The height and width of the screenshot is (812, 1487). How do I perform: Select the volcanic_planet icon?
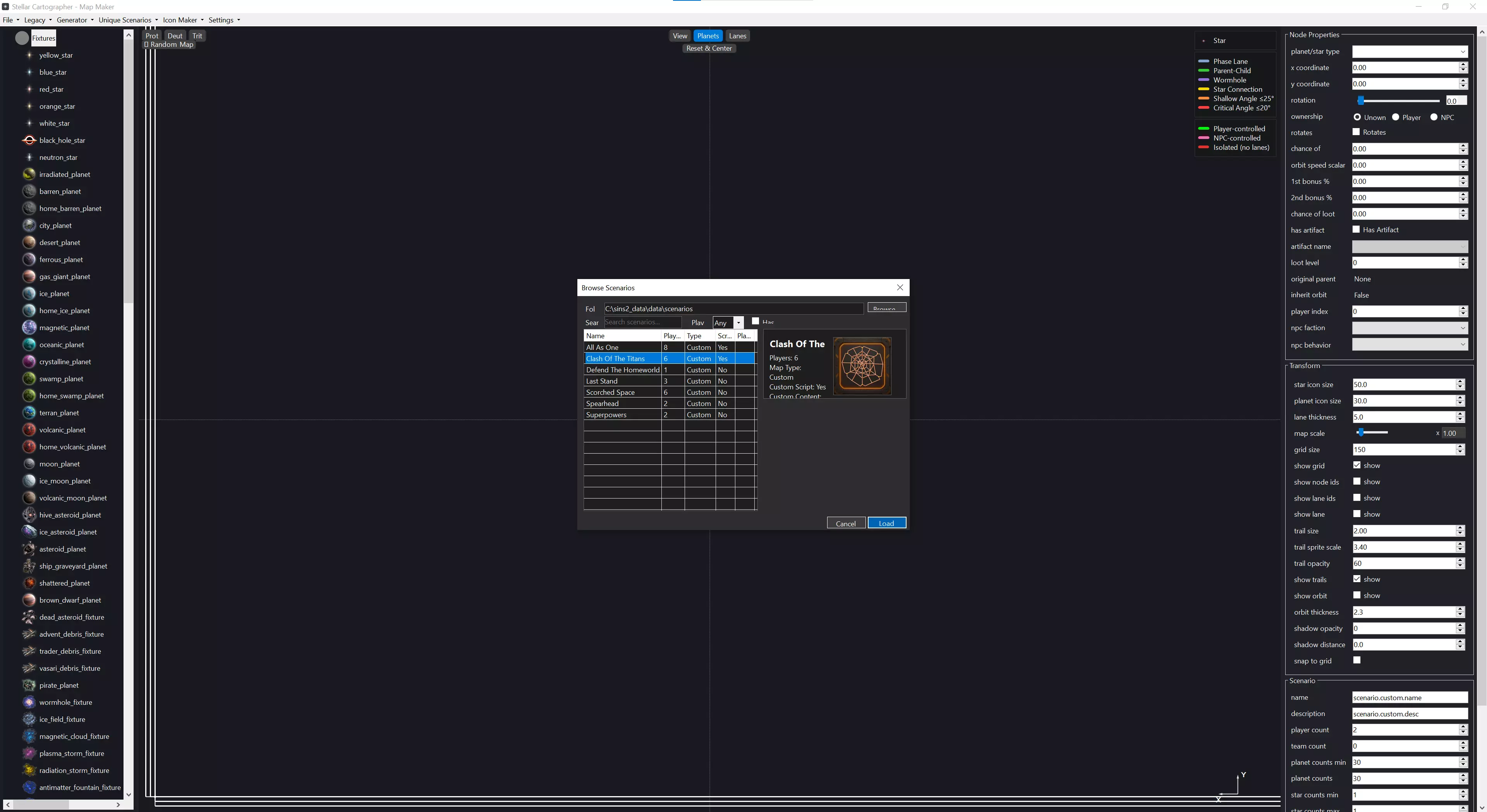pyautogui.click(x=29, y=430)
